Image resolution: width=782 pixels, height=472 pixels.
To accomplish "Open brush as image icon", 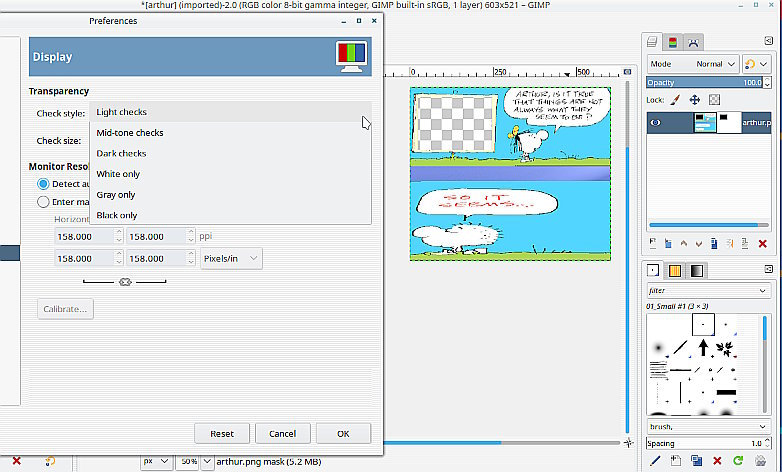I will pyautogui.click(x=760, y=461).
